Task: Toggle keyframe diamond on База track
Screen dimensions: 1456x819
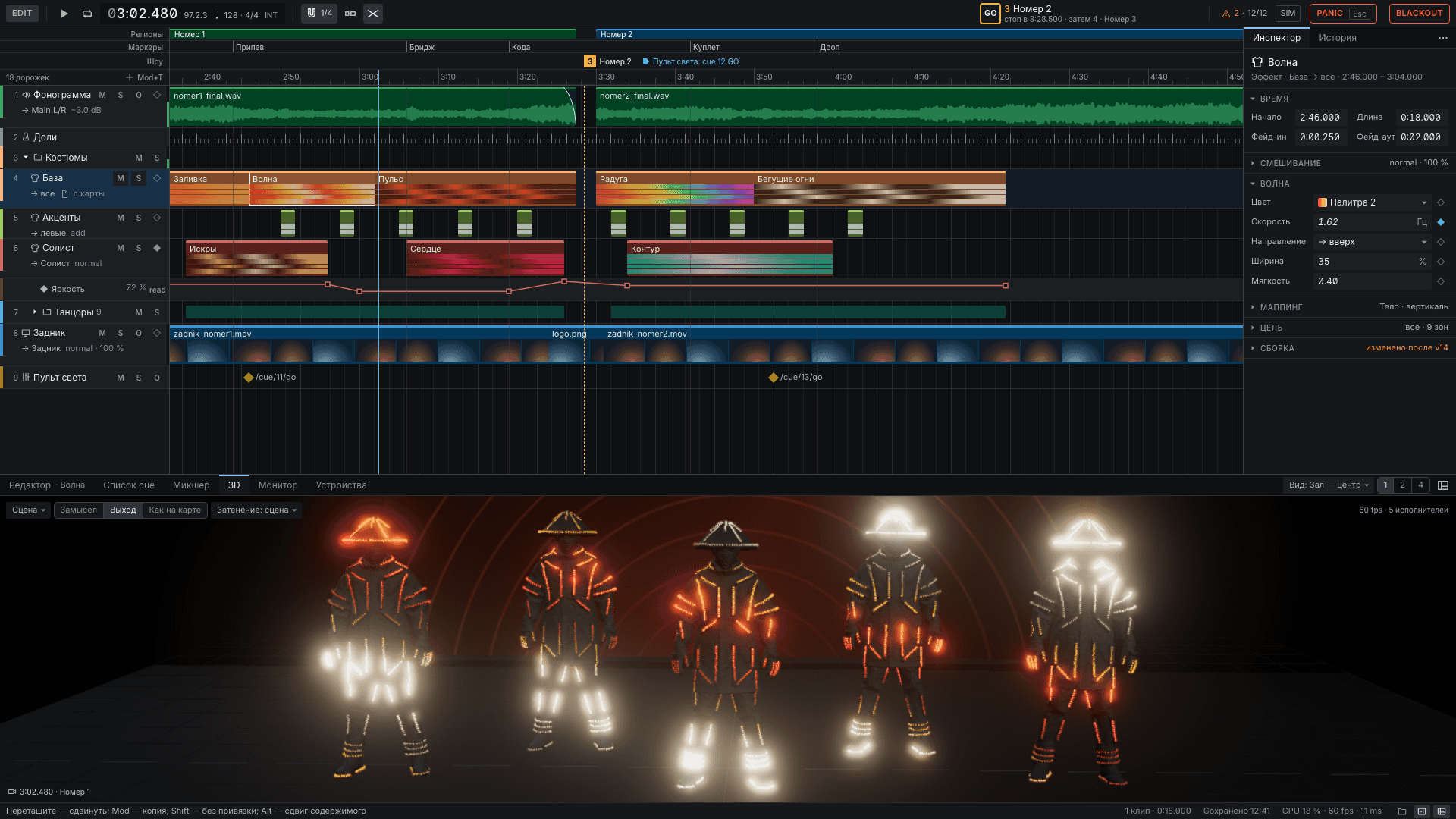Action: pyautogui.click(x=157, y=178)
